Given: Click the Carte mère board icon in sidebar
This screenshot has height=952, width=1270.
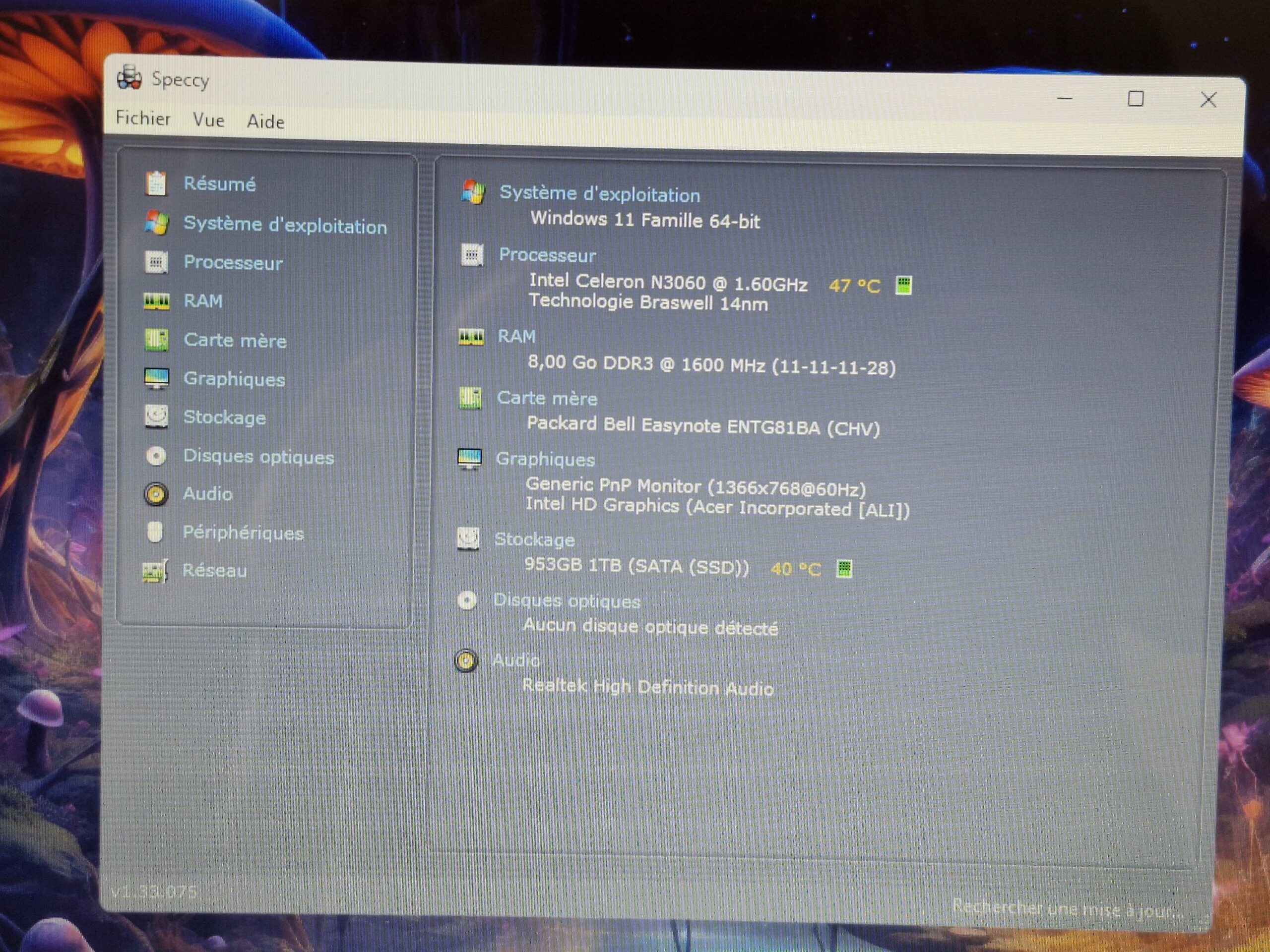Looking at the screenshot, I should pyautogui.click(x=156, y=340).
